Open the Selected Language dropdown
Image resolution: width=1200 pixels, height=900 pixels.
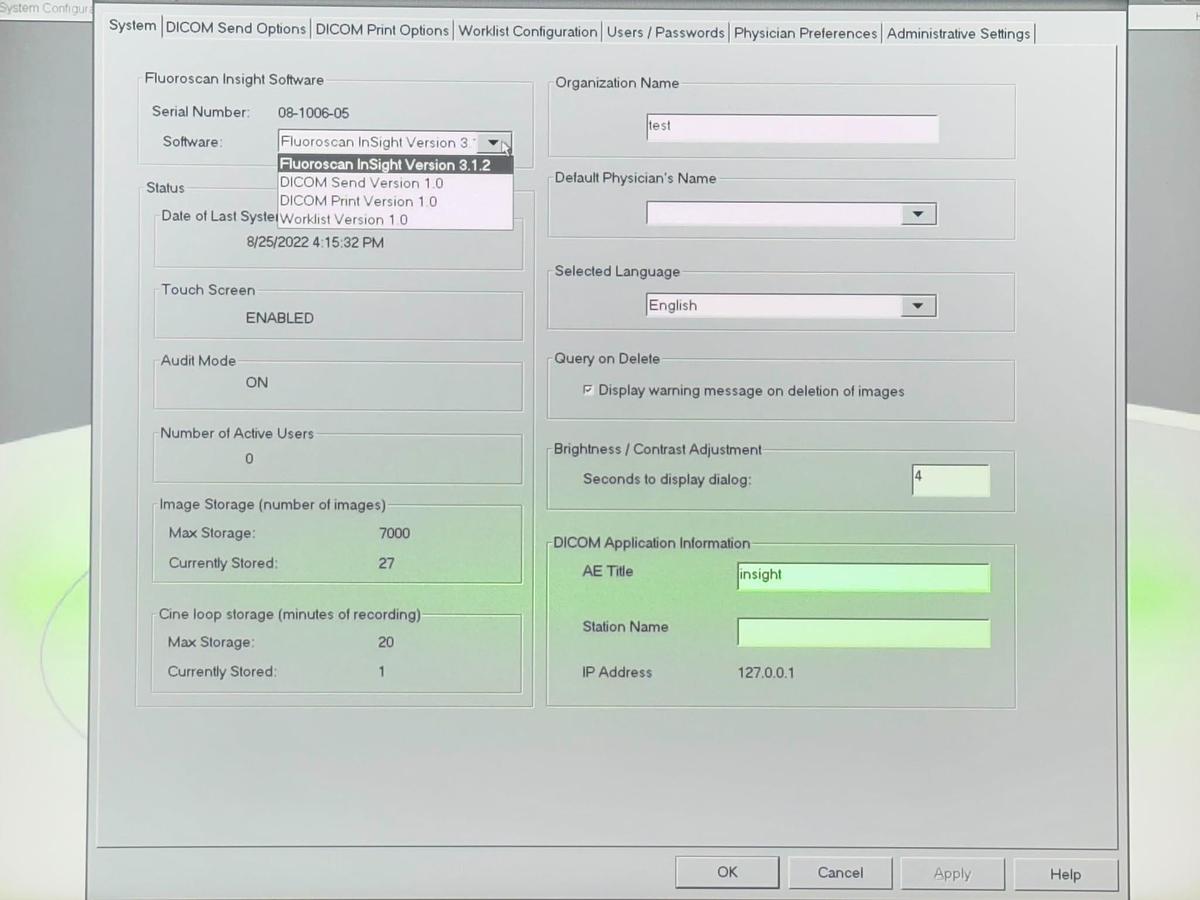pyautogui.click(x=918, y=306)
